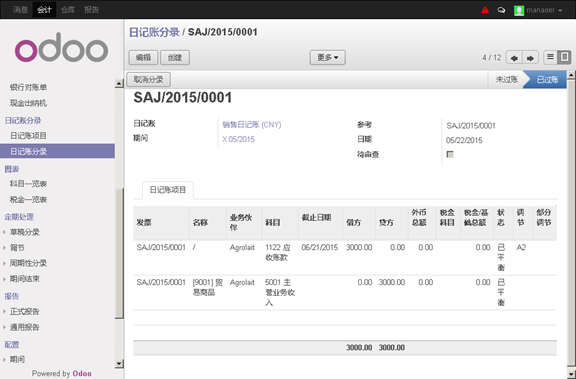Click the 定期处理 sidebar heading

[x=19, y=217]
